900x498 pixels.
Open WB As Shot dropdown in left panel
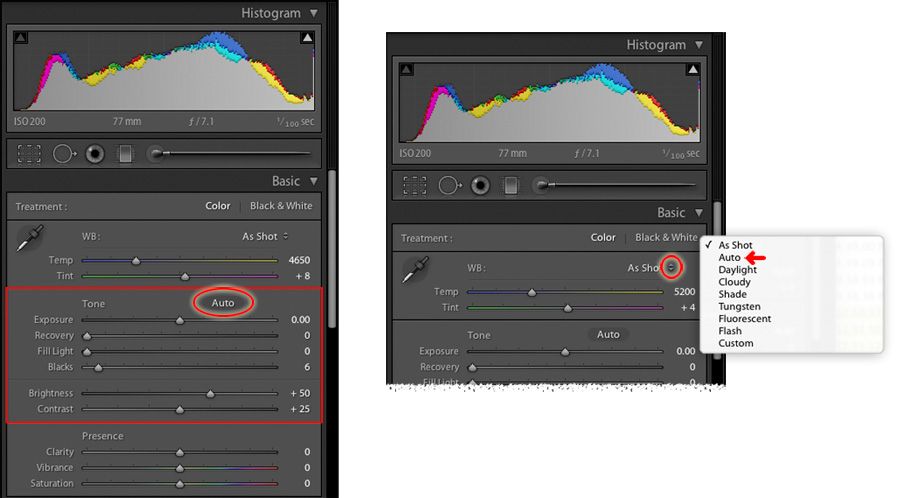(265, 236)
